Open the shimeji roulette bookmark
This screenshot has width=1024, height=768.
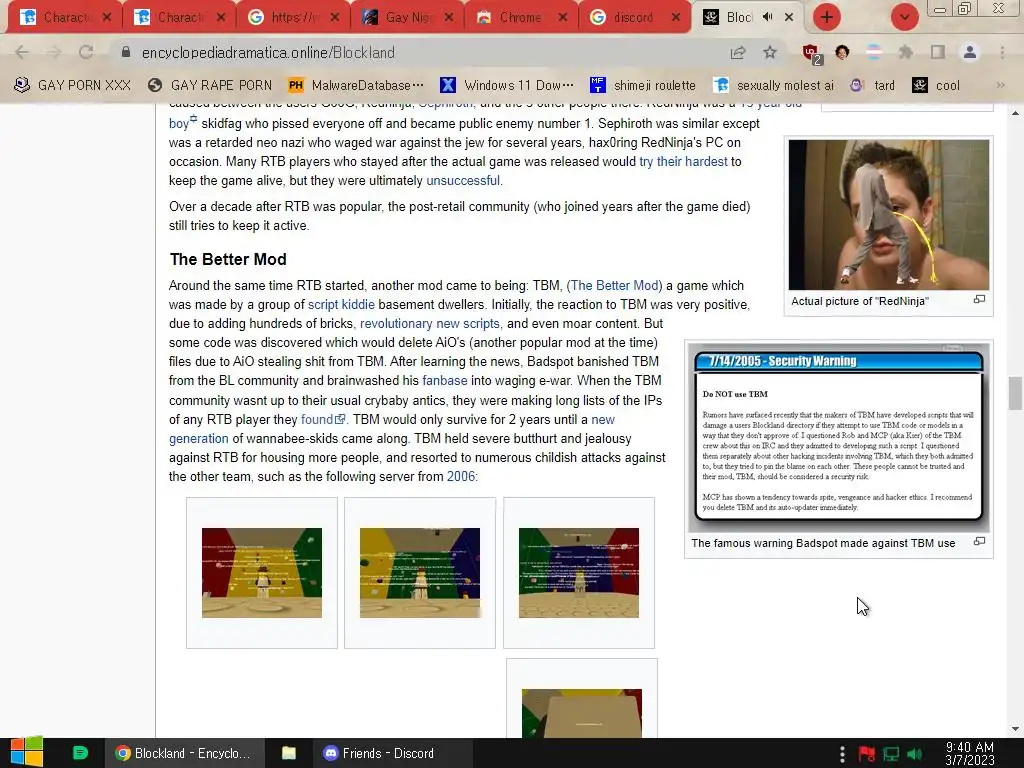pos(643,85)
